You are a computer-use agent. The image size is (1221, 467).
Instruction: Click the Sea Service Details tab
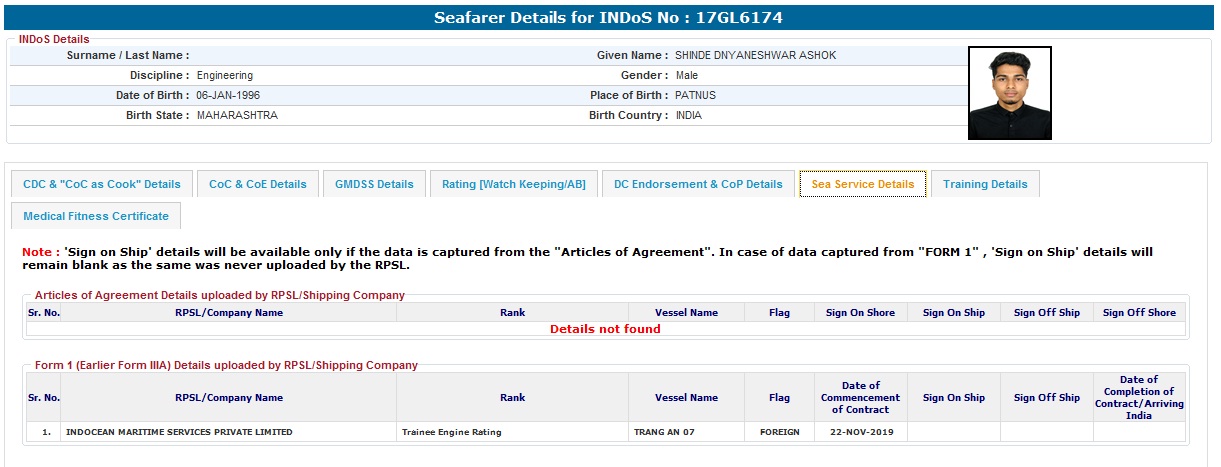pyautogui.click(x=863, y=184)
